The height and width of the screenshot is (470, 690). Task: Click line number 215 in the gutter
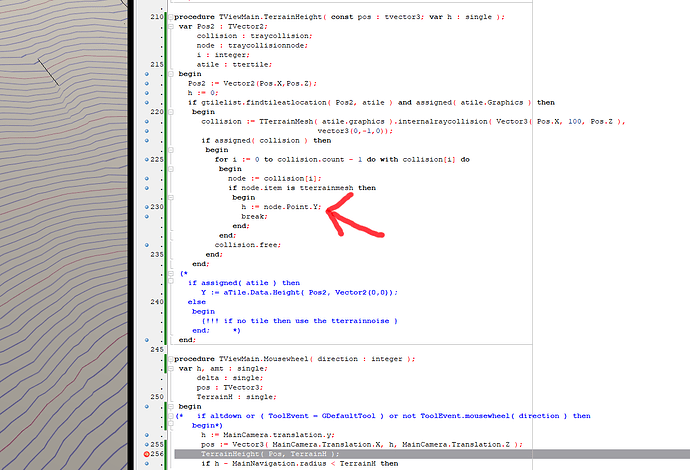pyautogui.click(x=157, y=64)
